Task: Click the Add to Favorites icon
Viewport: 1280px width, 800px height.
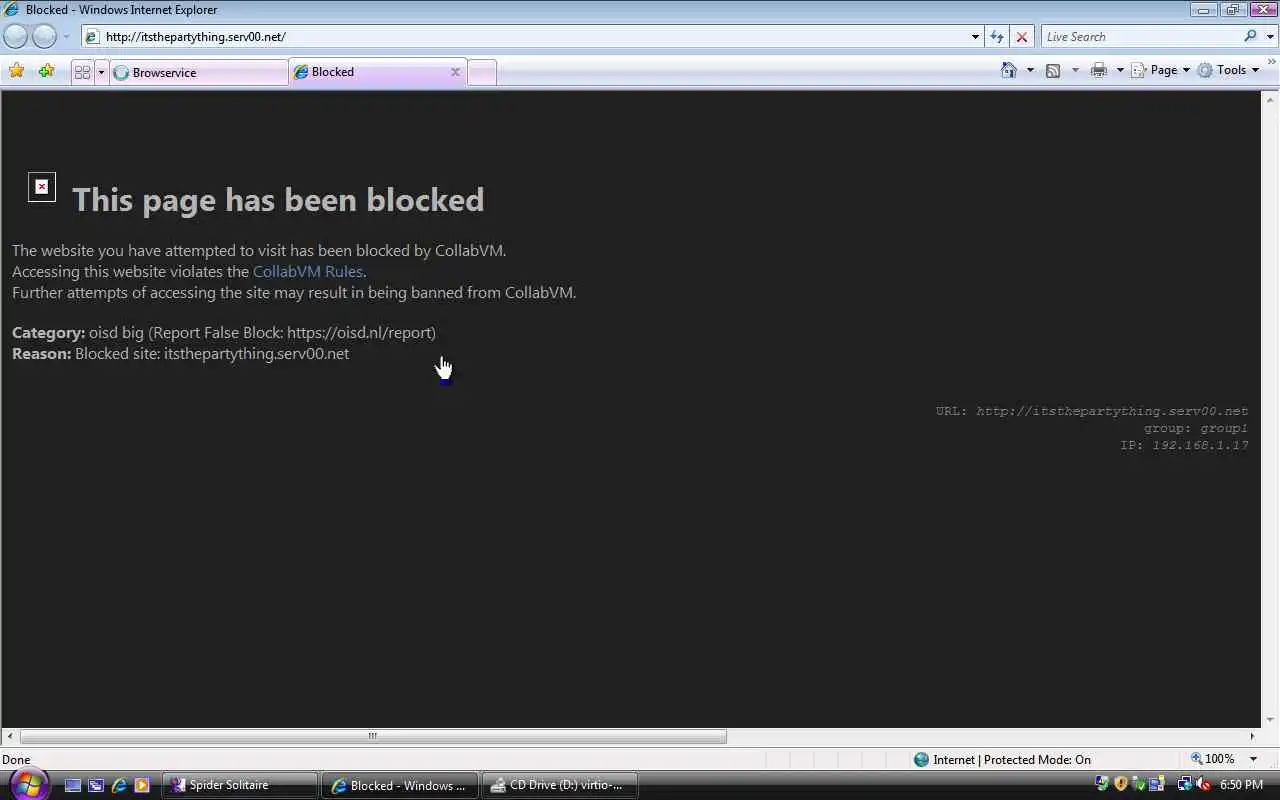Action: coord(46,71)
